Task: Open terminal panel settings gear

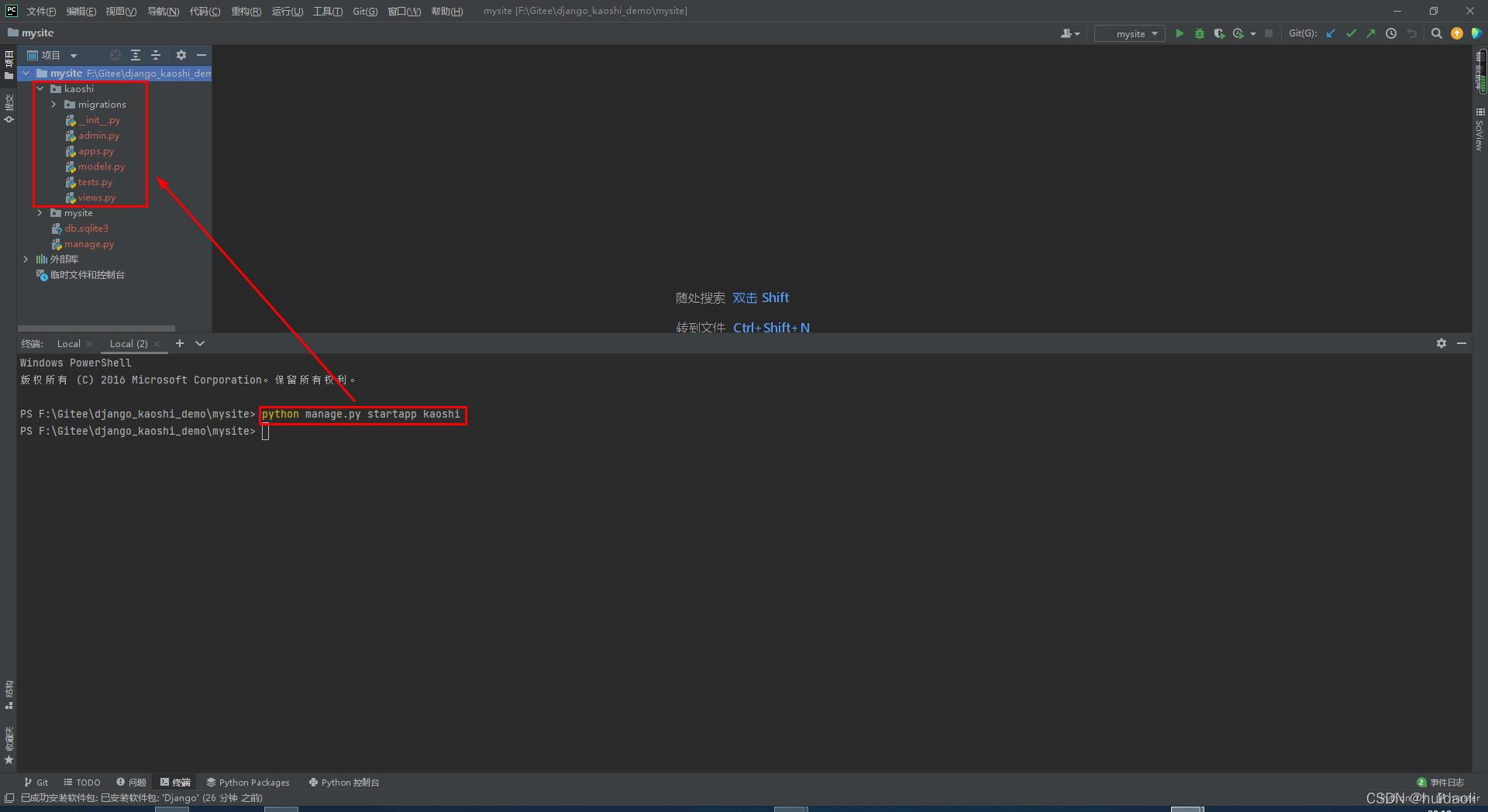Action: (1441, 343)
